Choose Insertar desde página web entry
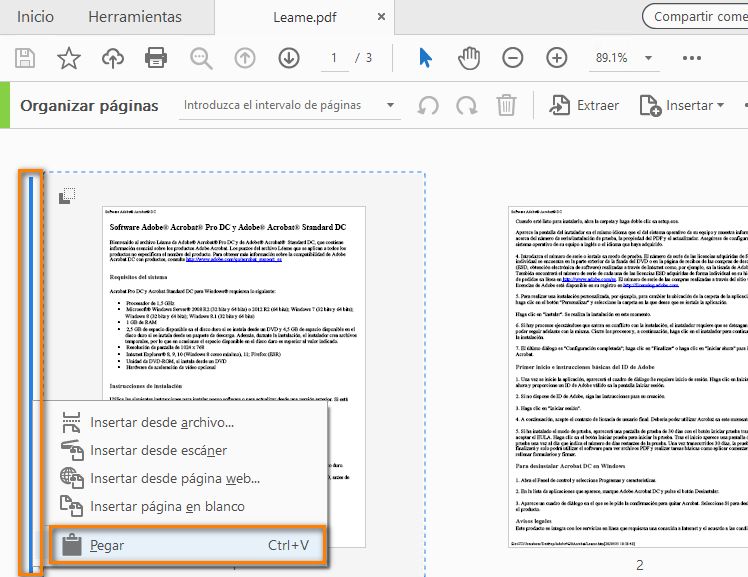The image size is (748, 577). pyautogui.click(x=187, y=478)
